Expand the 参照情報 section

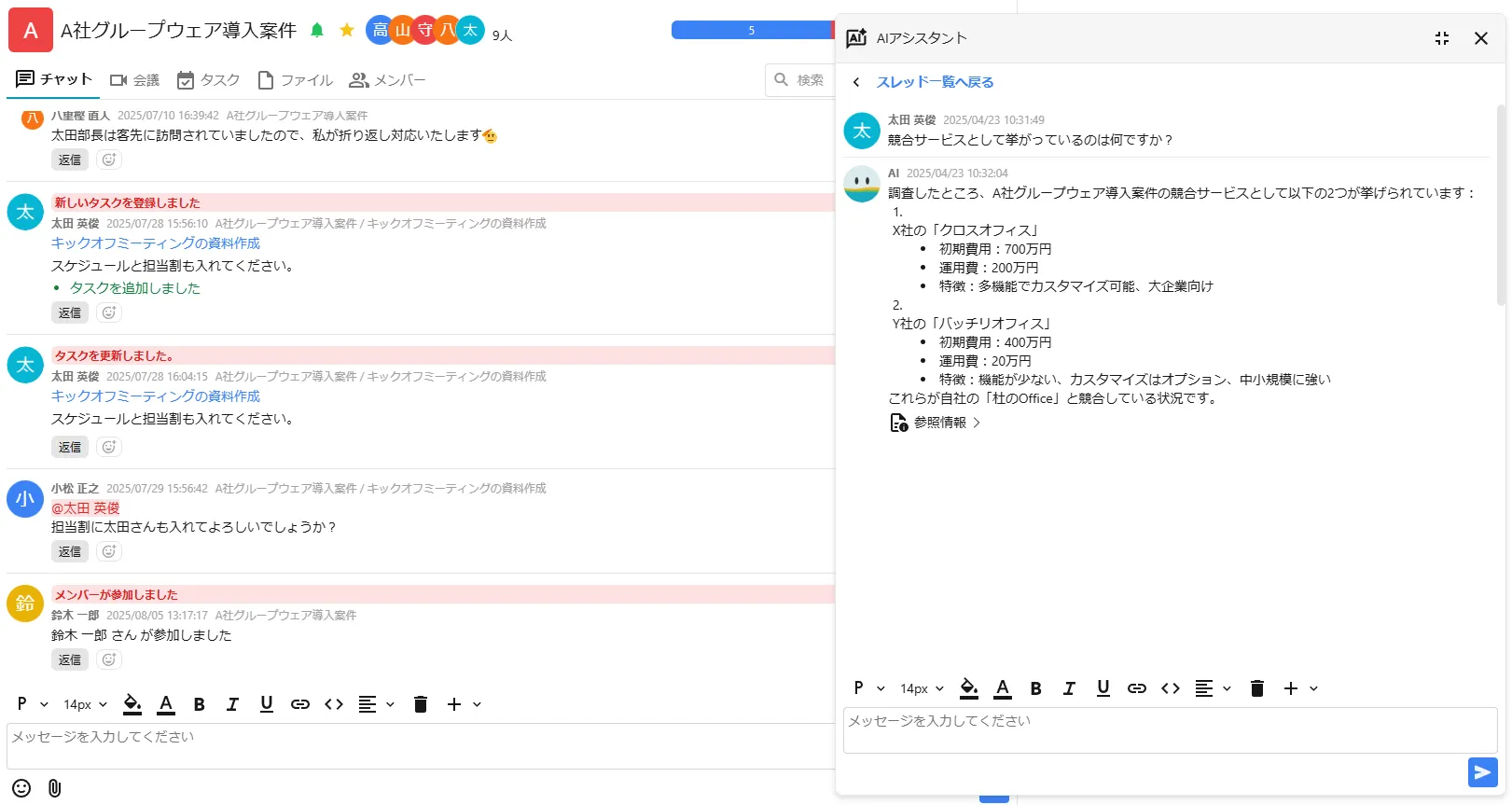(936, 423)
